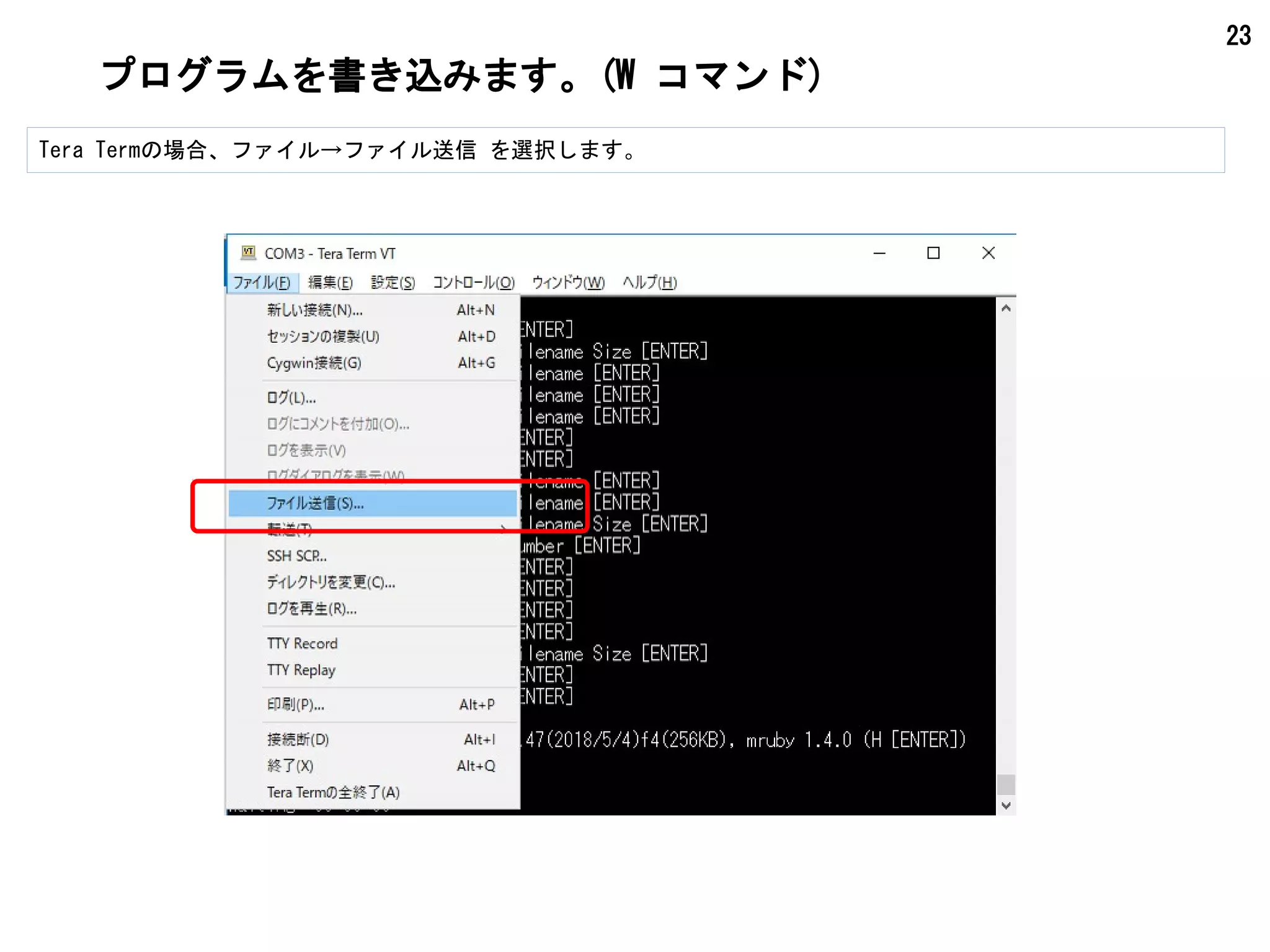The image size is (1270, 952).
Task: Close the Tera Term window
Action: 988,253
